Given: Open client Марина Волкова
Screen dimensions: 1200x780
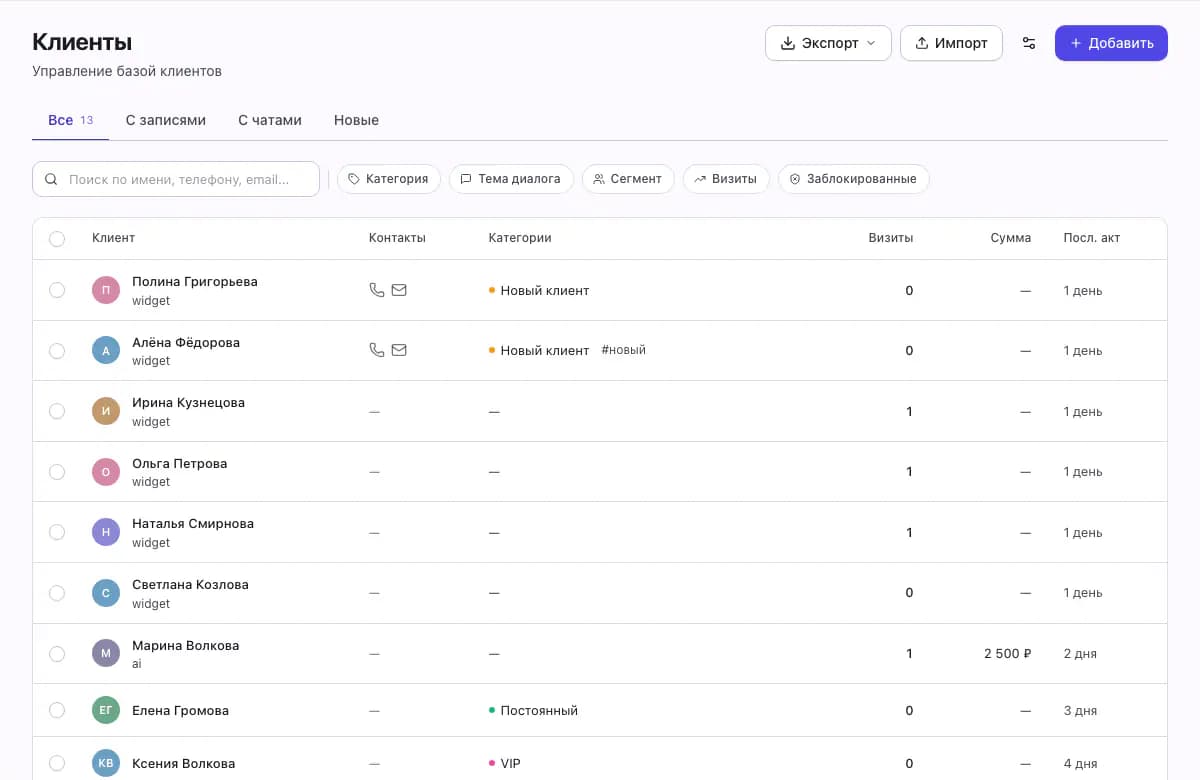Looking at the screenshot, I should click(185, 645).
